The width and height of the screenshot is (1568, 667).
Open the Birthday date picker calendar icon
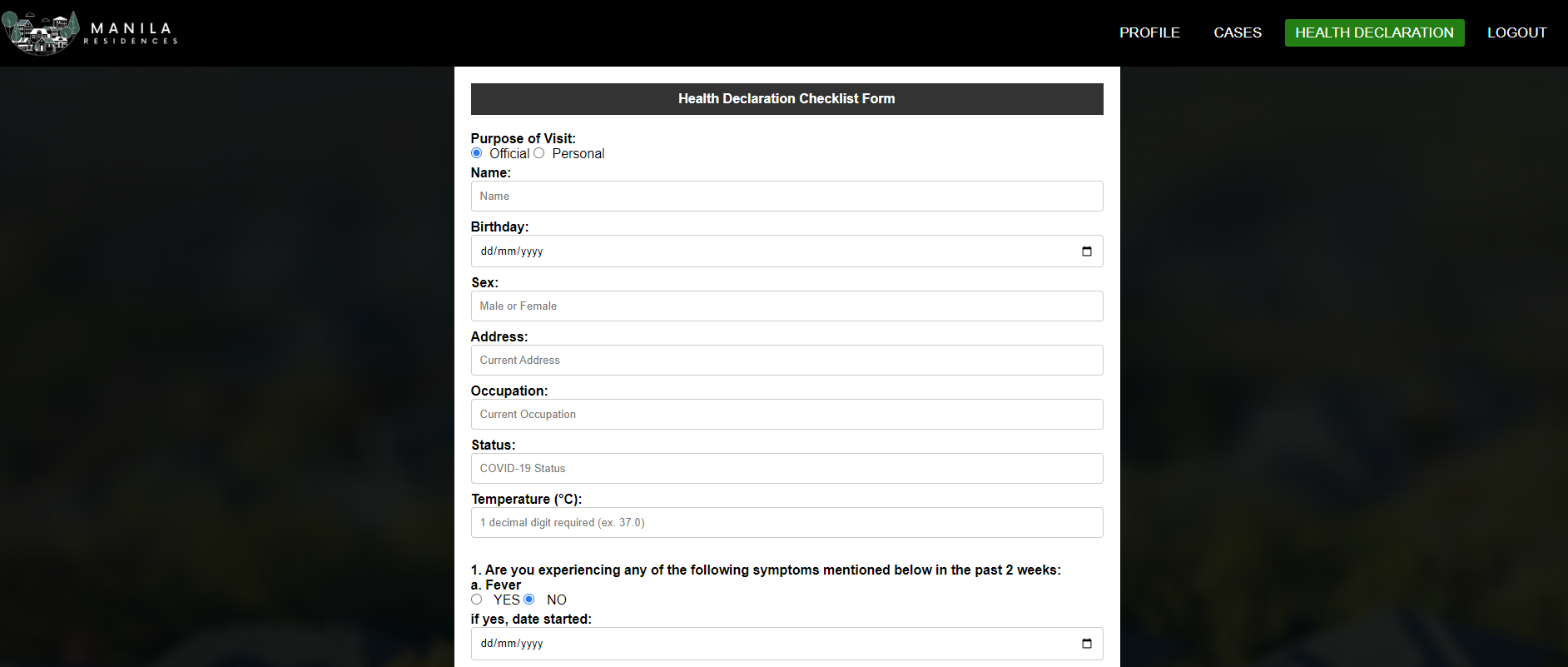click(x=1086, y=251)
